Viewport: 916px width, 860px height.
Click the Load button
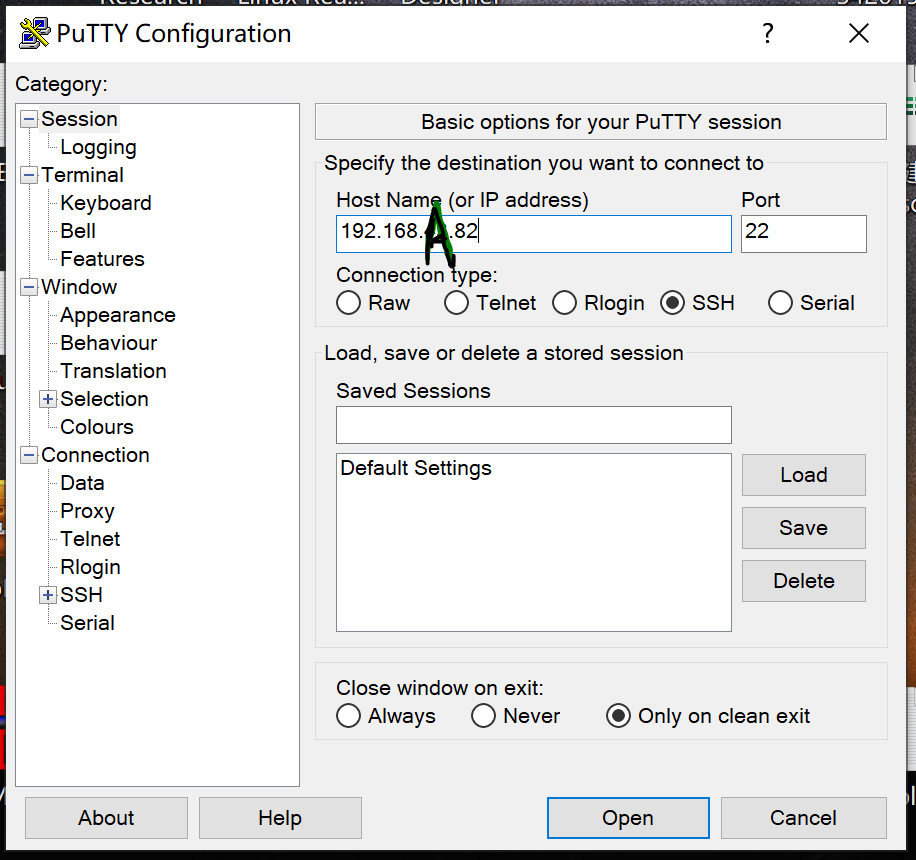coord(804,475)
